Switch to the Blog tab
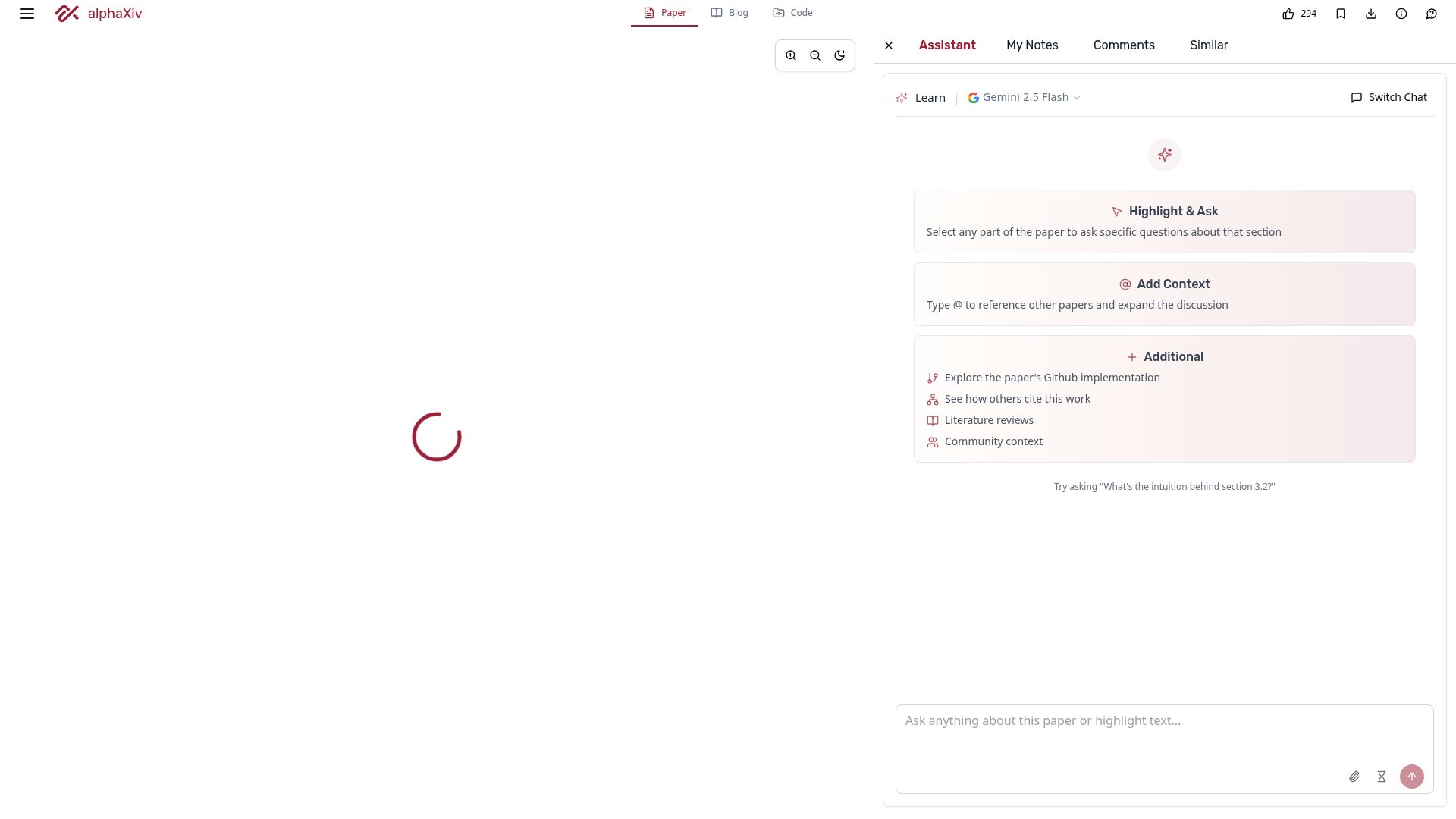The image size is (1456, 819). click(x=730, y=13)
